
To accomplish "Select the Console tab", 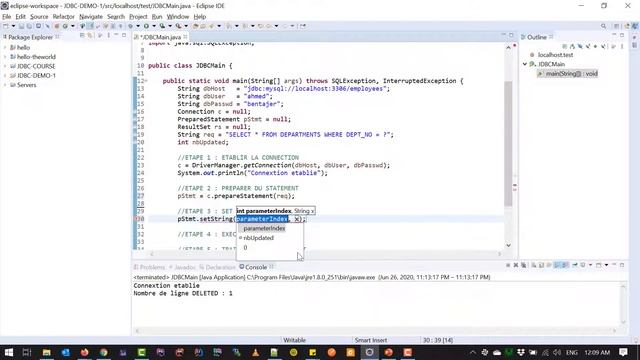I will [256, 267].
